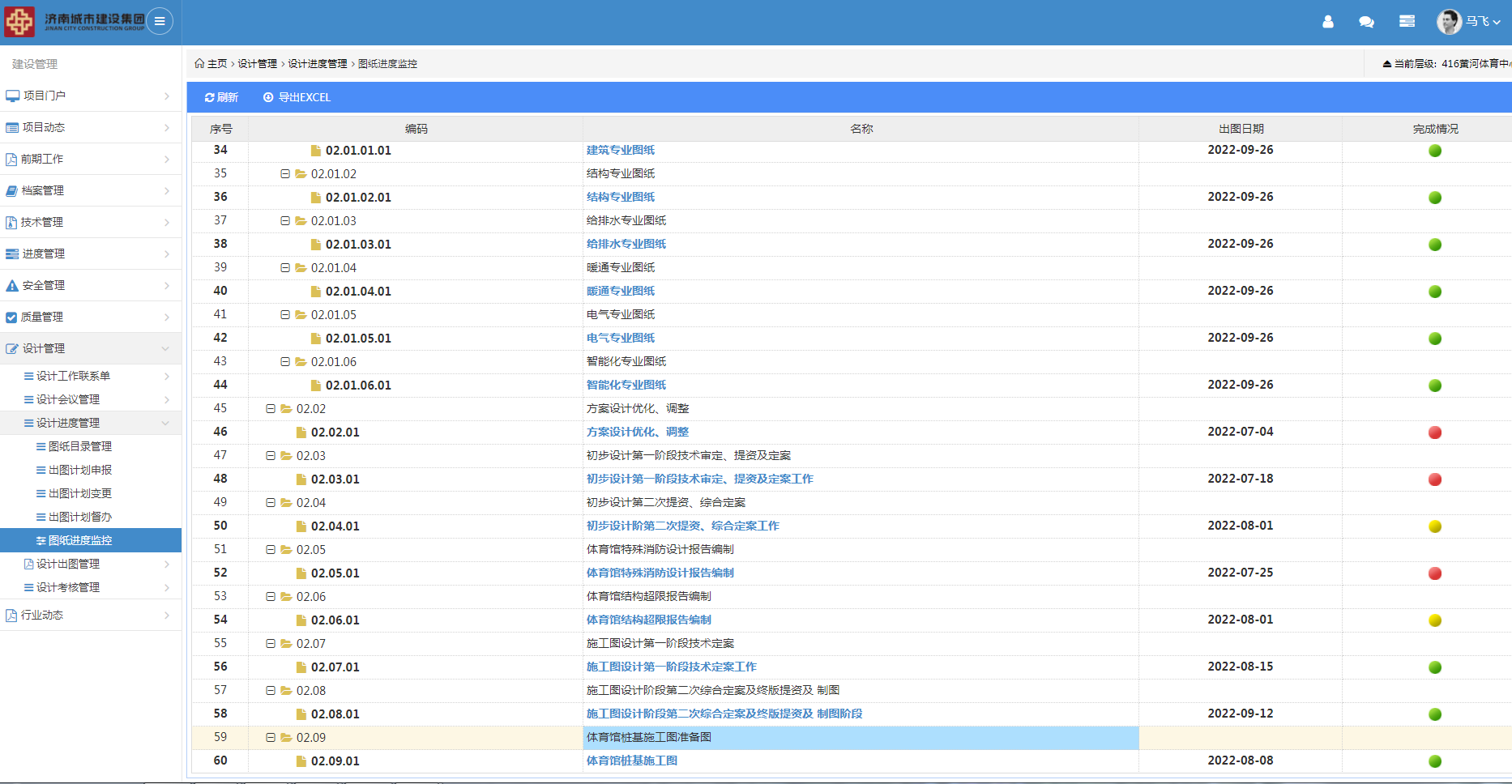Click the 导出EXCEL export button
The height and width of the screenshot is (784, 1512).
coord(297,97)
